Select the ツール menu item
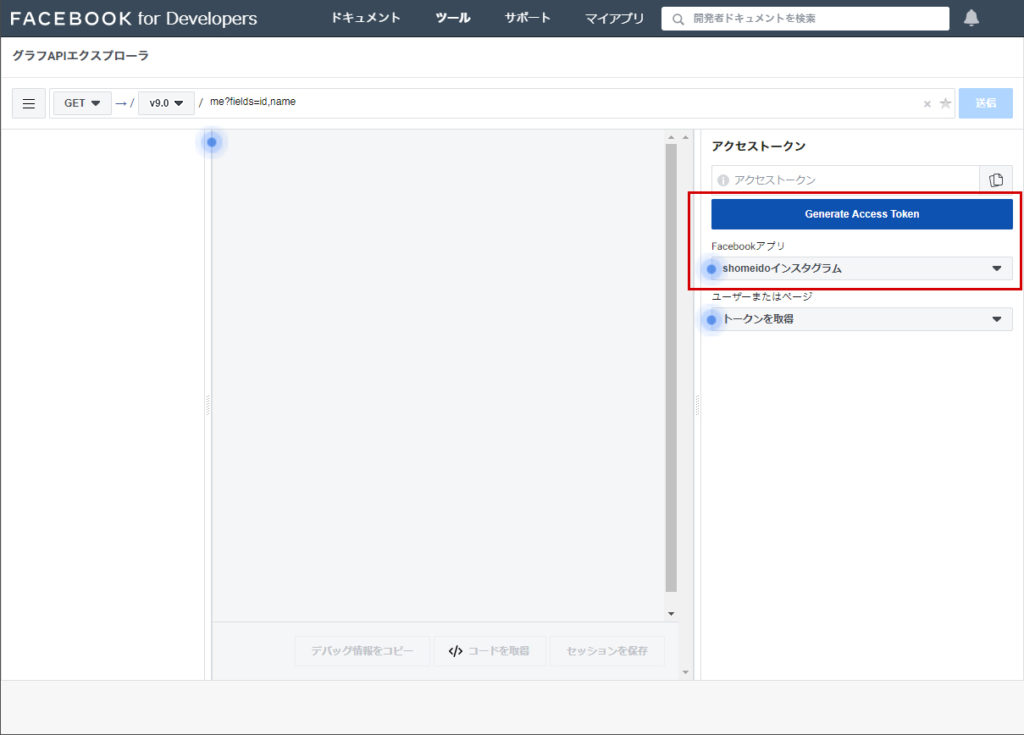 (x=453, y=18)
